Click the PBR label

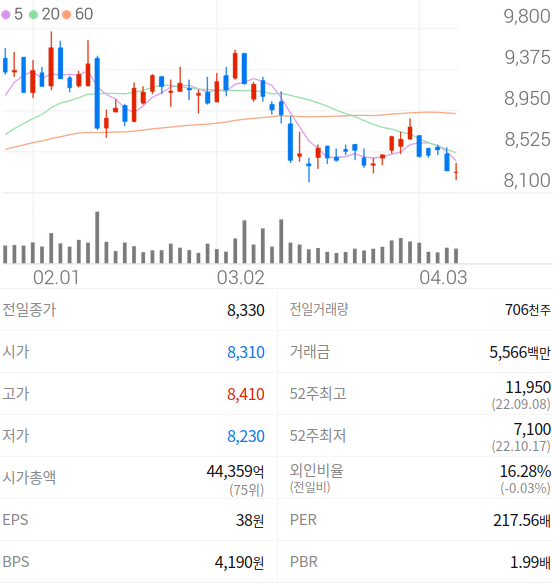(304, 562)
